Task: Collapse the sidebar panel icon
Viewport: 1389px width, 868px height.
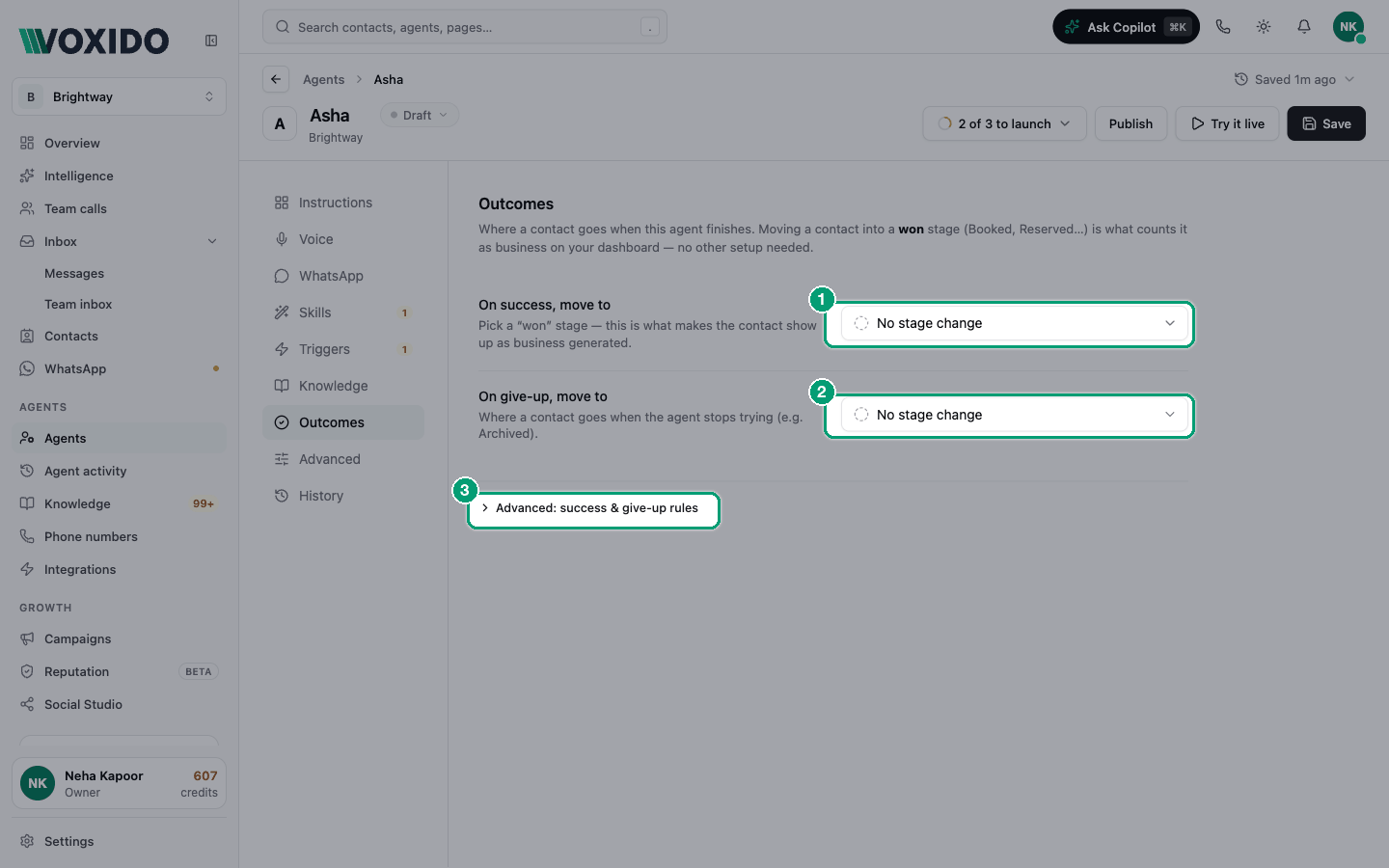Action: [211, 41]
